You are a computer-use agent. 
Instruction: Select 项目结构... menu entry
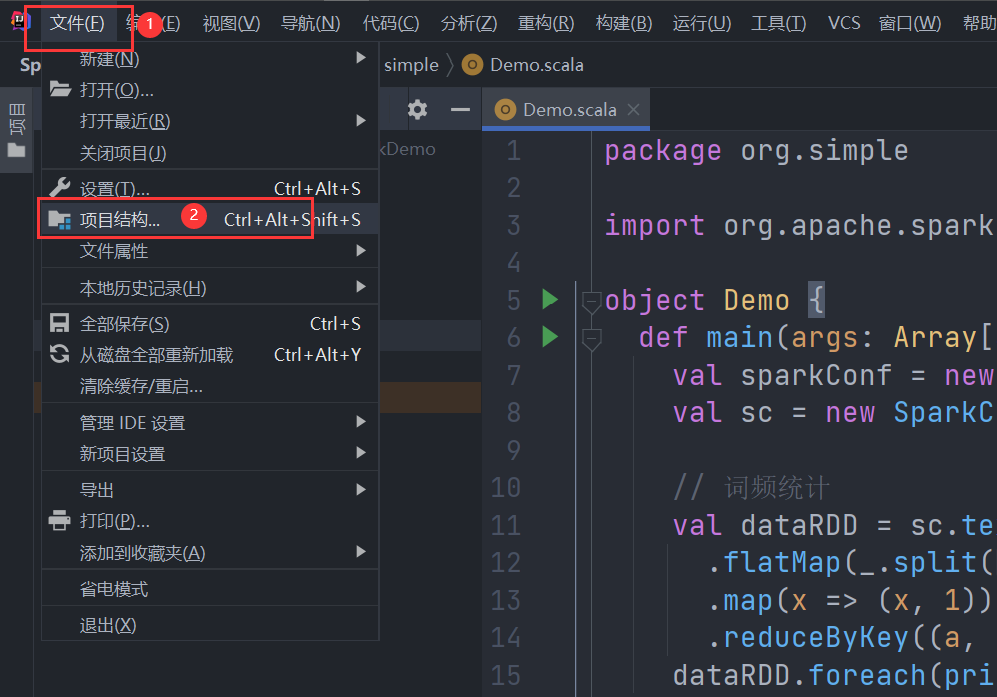210,219
